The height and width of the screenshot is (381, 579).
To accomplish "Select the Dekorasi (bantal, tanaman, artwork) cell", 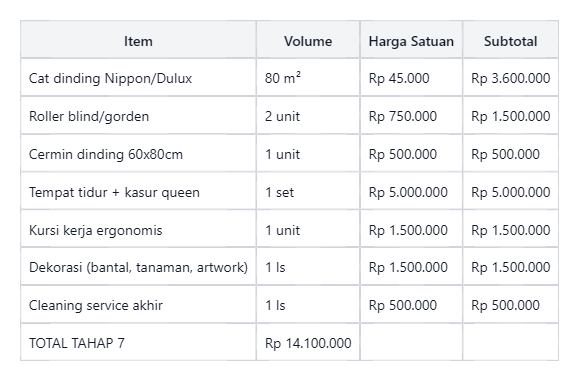I will tap(138, 267).
